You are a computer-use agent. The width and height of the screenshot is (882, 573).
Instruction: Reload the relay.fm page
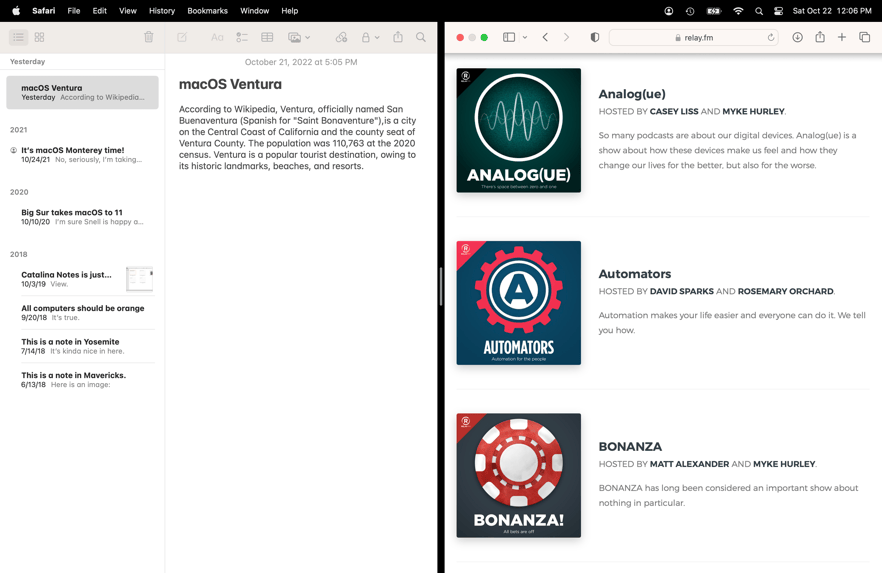[771, 38]
